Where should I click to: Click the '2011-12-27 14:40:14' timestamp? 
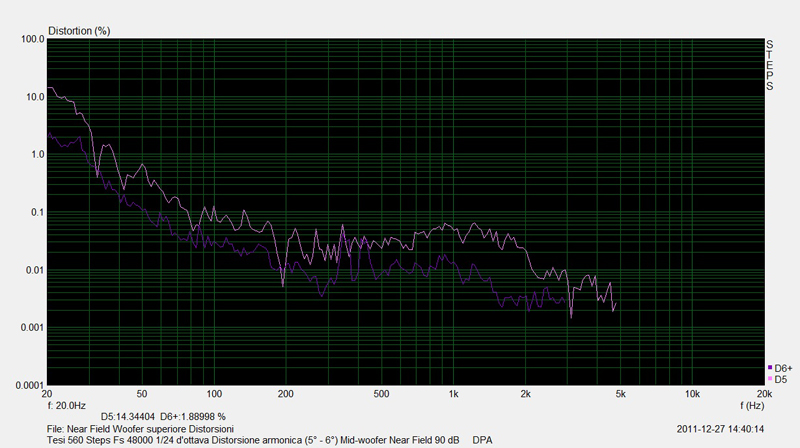[720, 429]
